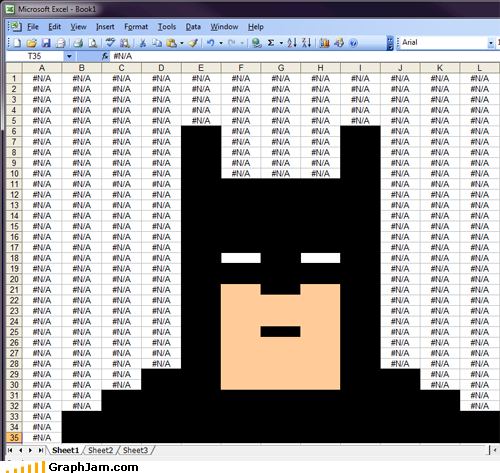Select cell A1 containing #N/A

[42, 79]
